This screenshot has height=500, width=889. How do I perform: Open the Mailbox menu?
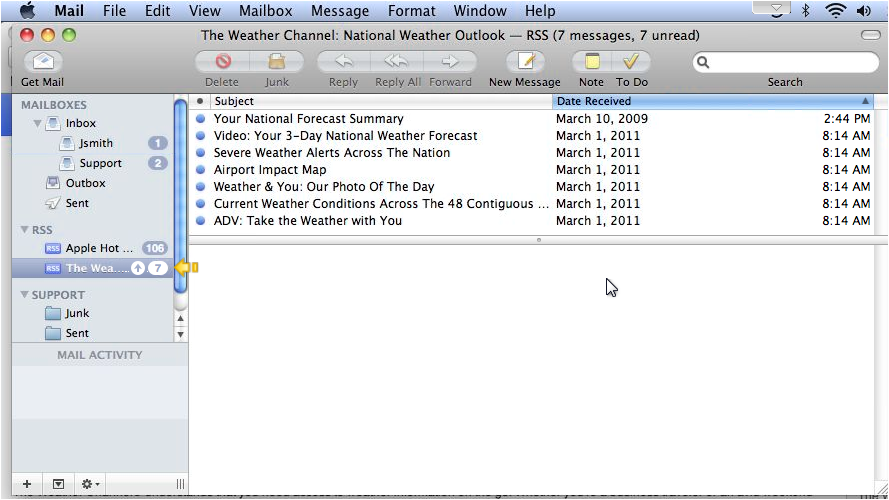tap(264, 11)
